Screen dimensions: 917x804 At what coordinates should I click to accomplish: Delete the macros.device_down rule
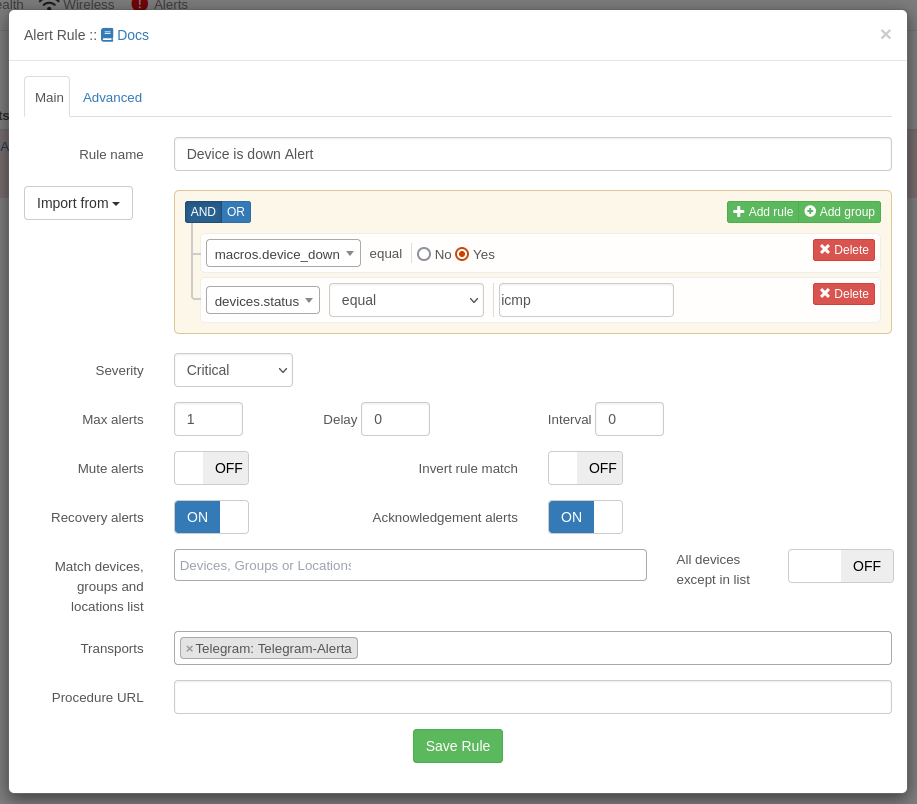tap(843, 250)
